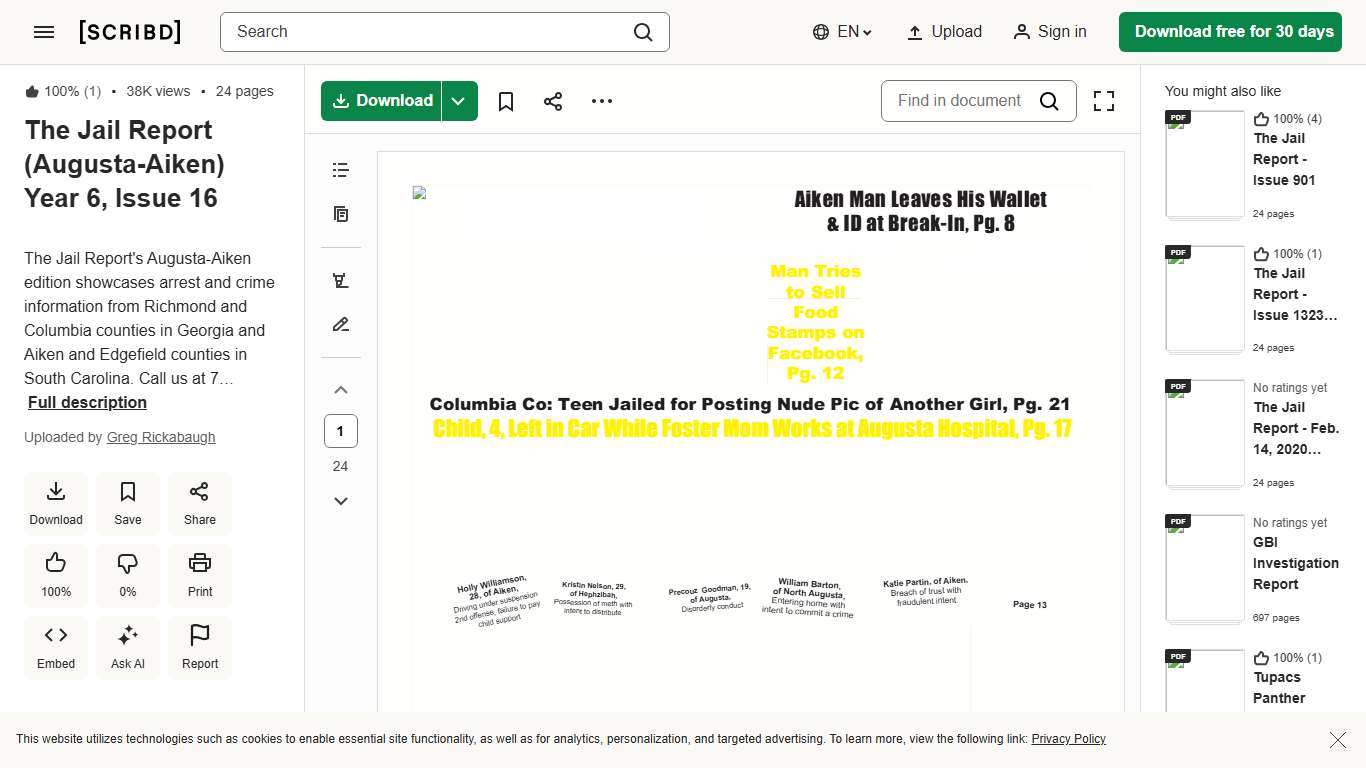Open the fullscreen reading view
The image size is (1366, 768).
tap(1104, 101)
